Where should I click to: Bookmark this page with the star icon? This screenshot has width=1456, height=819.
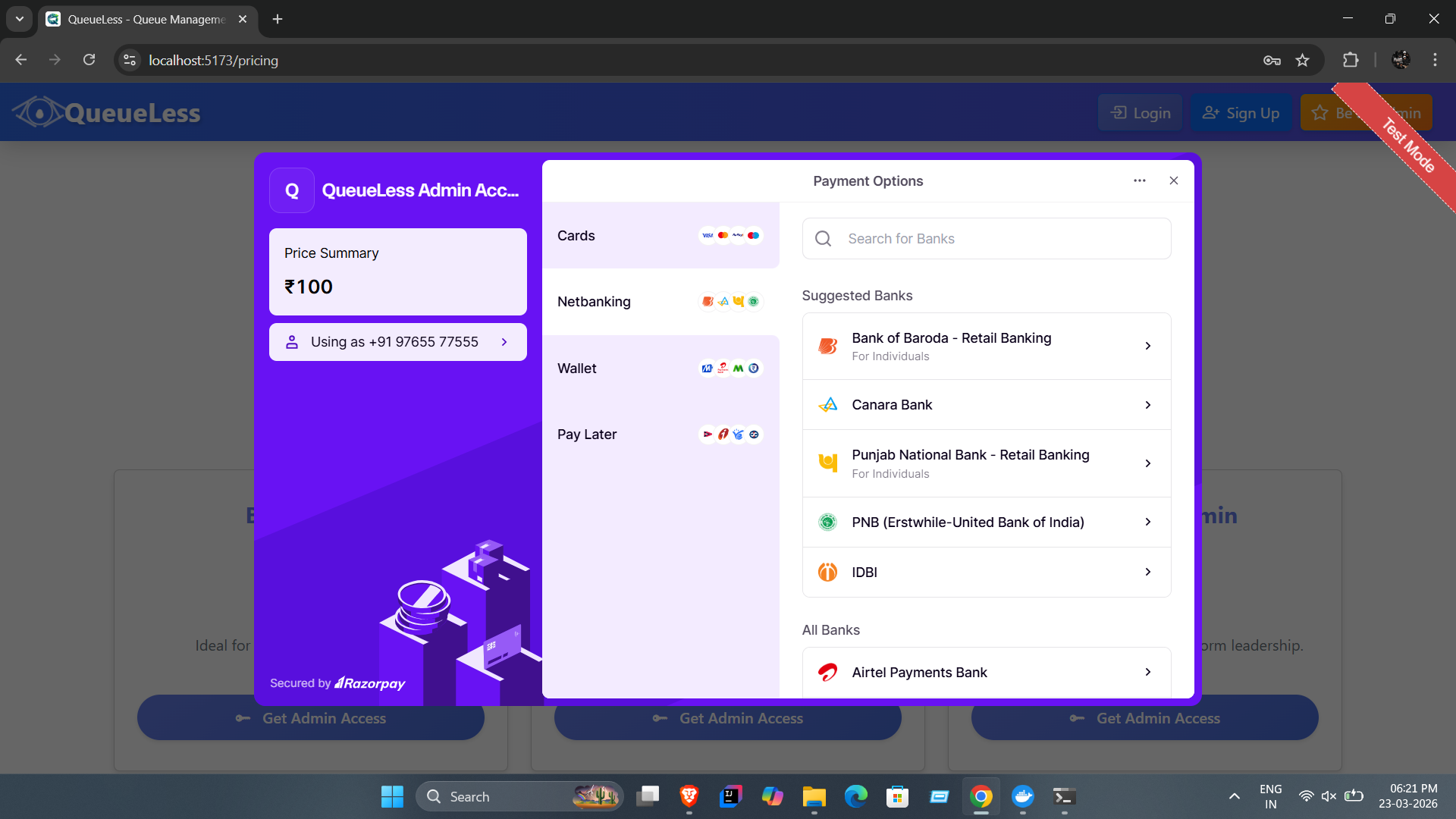click(x=1302, y=60)
